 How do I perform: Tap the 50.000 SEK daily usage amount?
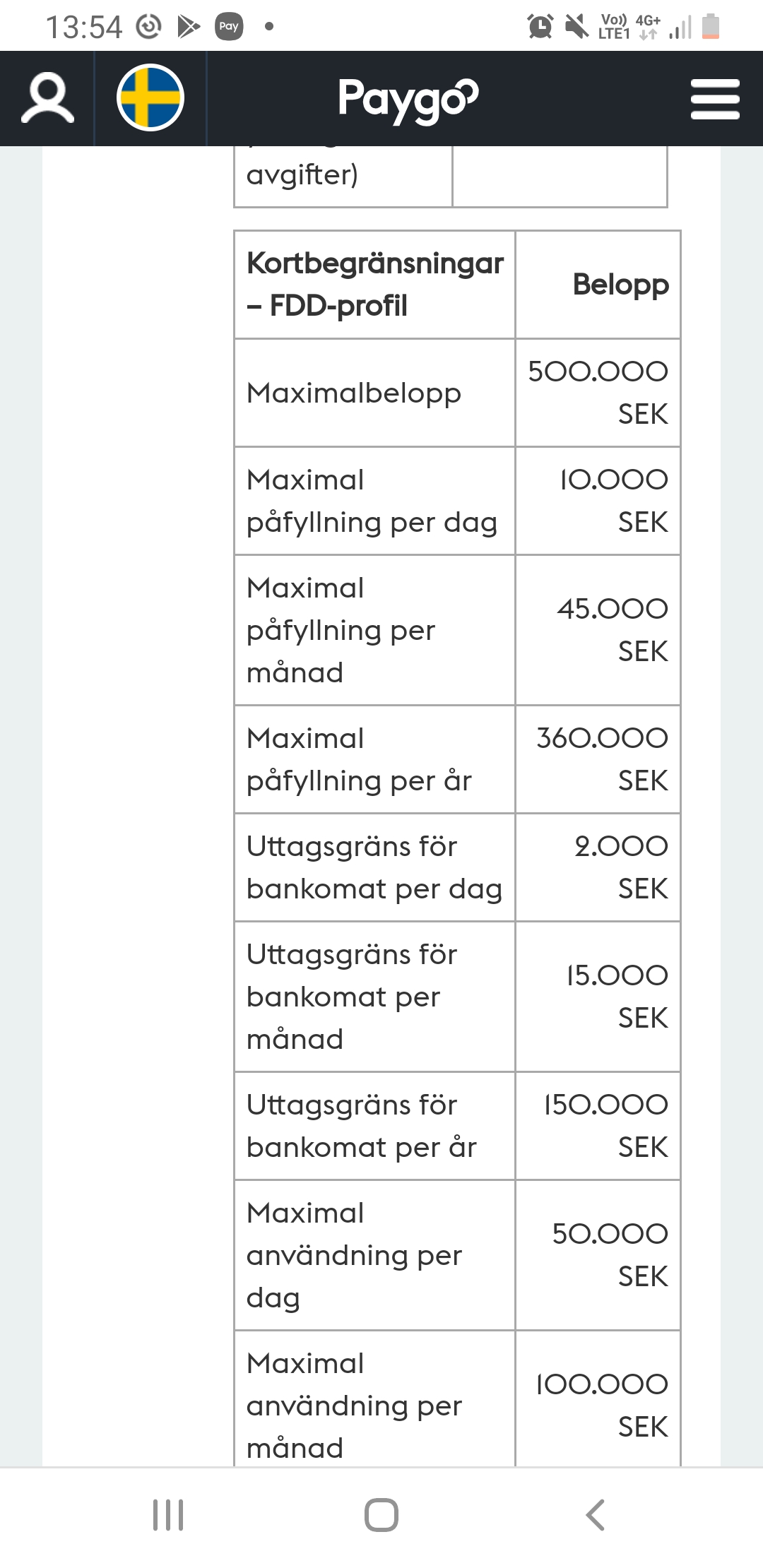[x=609, y=1255]
